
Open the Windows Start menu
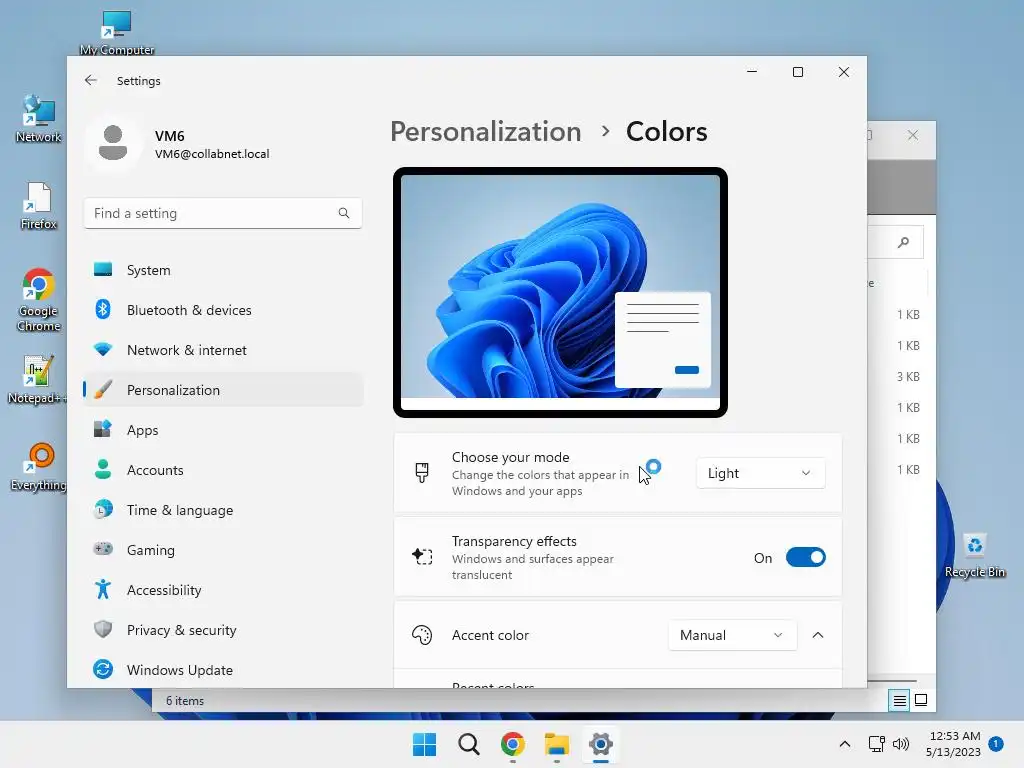tap(424, 744)
